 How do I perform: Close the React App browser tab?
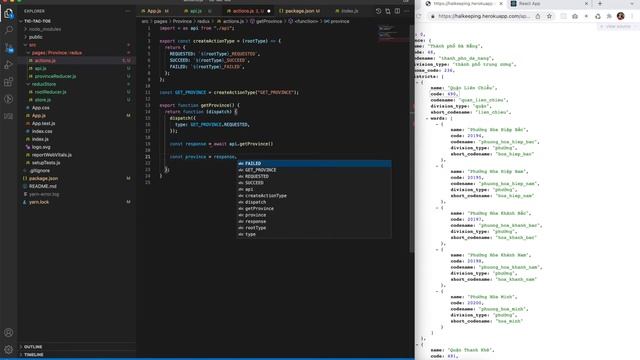[x=587, y=4]
